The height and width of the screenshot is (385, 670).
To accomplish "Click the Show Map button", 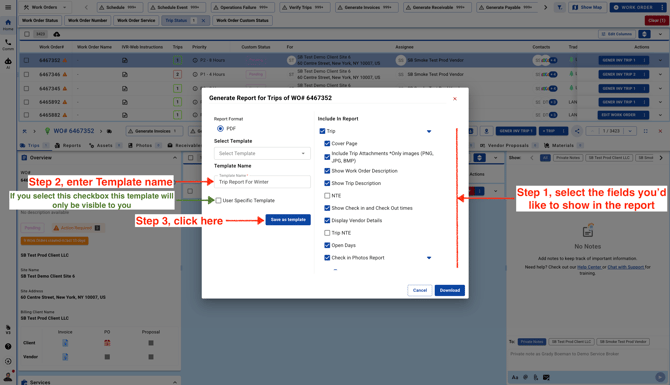I will [588, 7].
